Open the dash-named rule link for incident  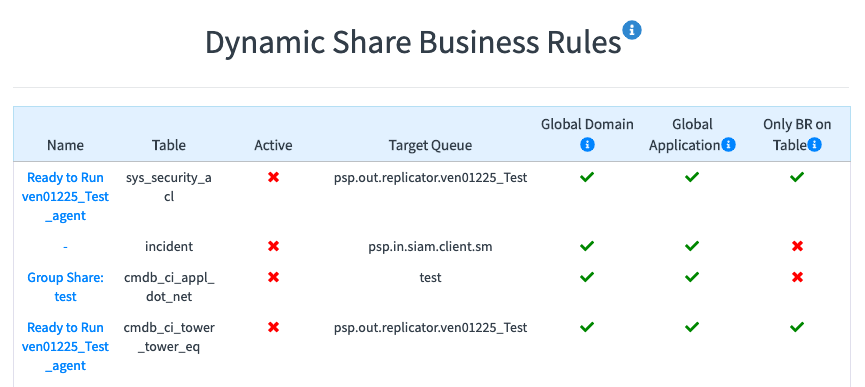(x=65, y=247)
